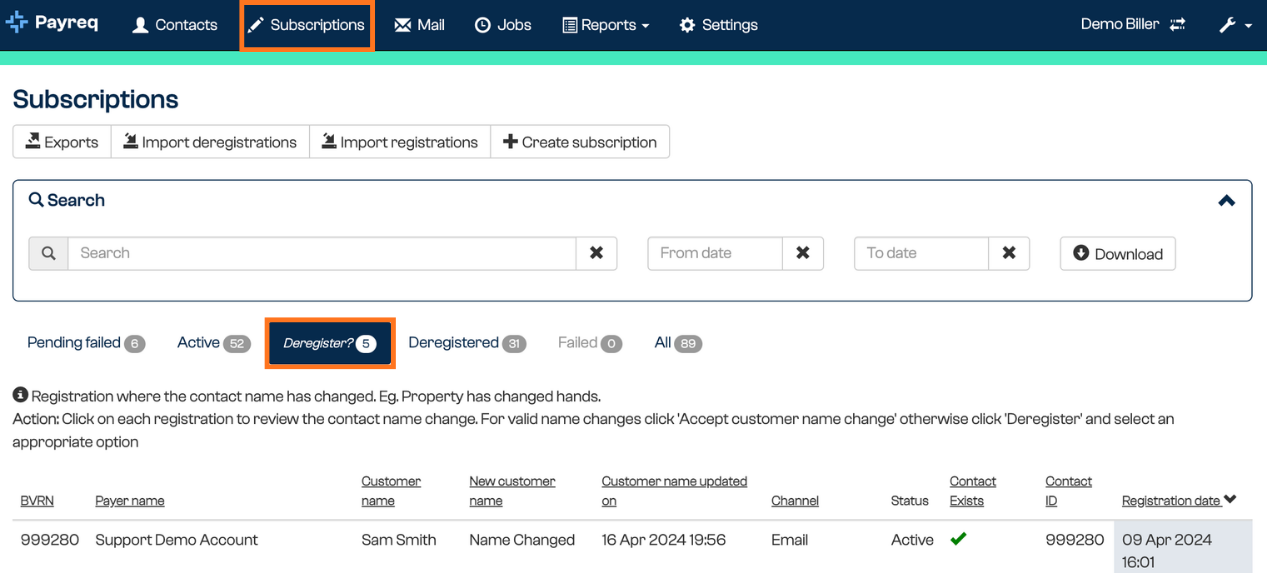Click the Name Changed cell
Viewport: 1267px width, 573px height.
[522, 540]
